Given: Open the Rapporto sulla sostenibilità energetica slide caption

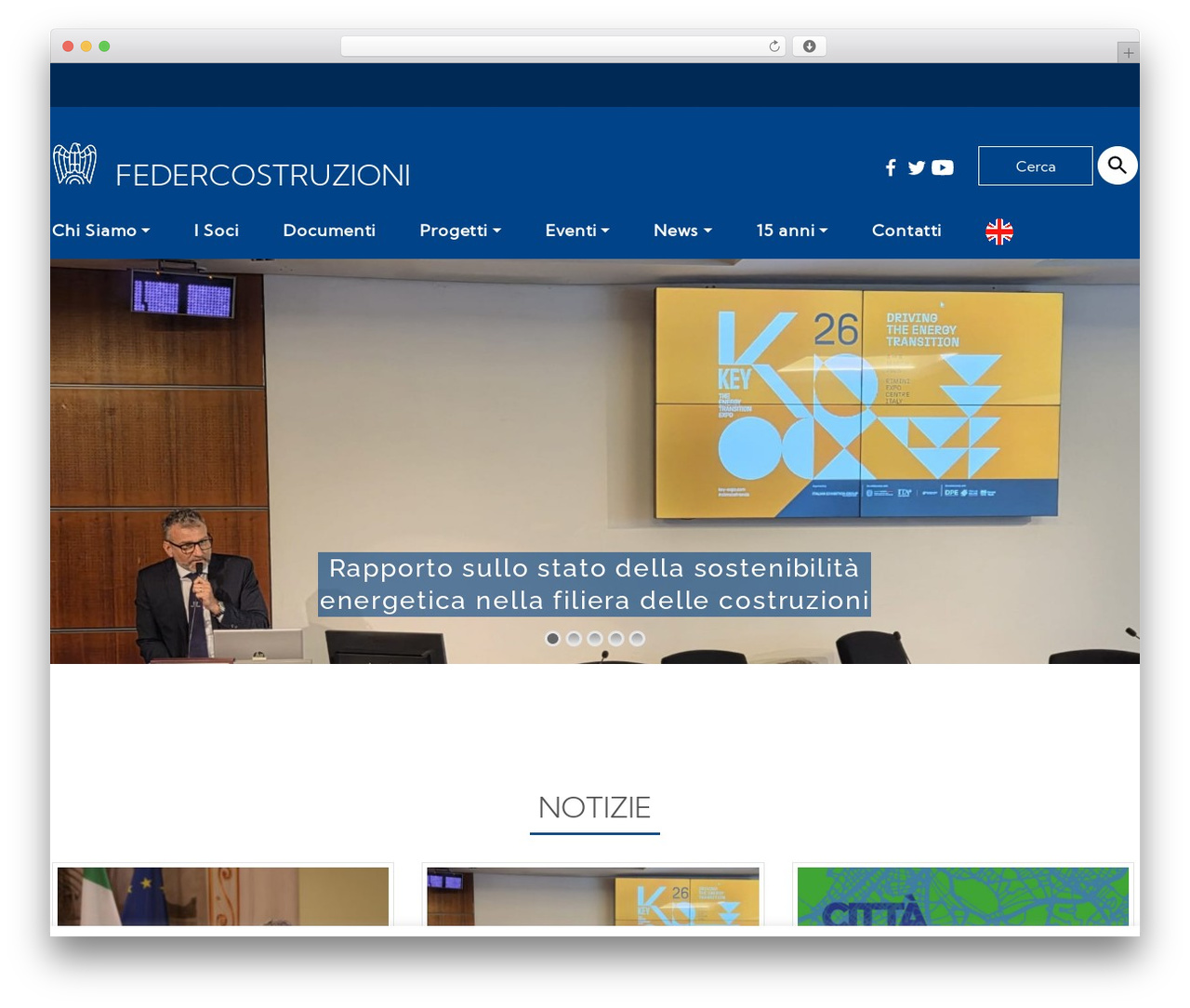Looking at the screenshot, I should pyautogui.click(x=594, y=584).
